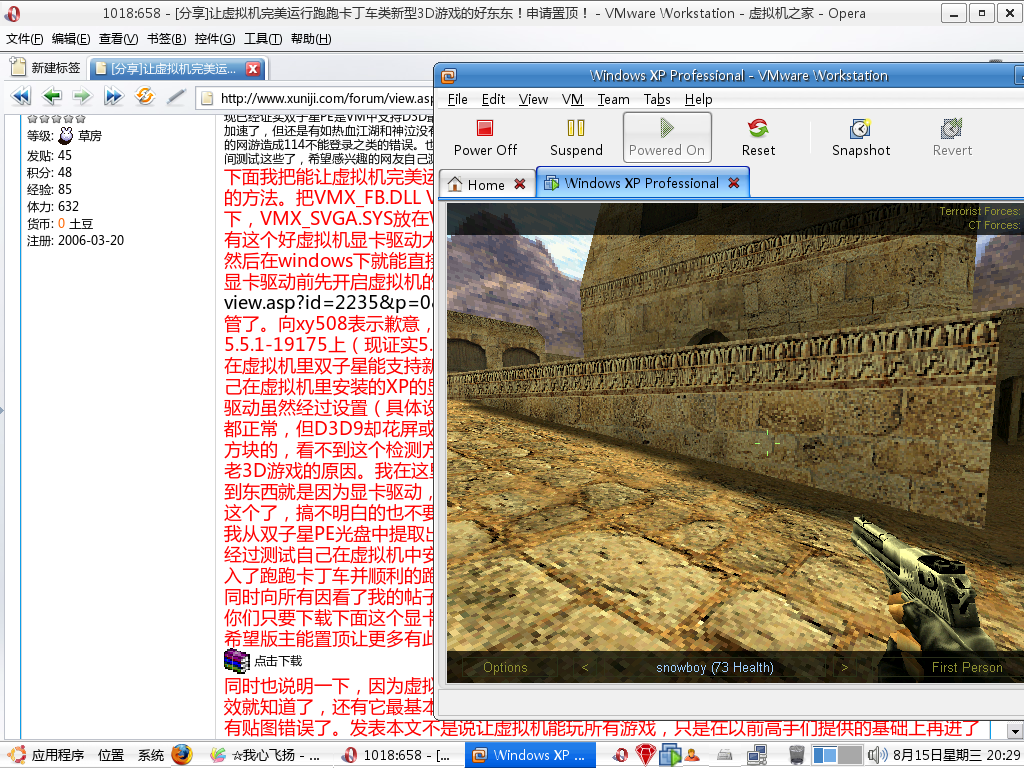Click the download archive icon in forum post
This screenshot has width=1024, height=768.
point(236,661)
